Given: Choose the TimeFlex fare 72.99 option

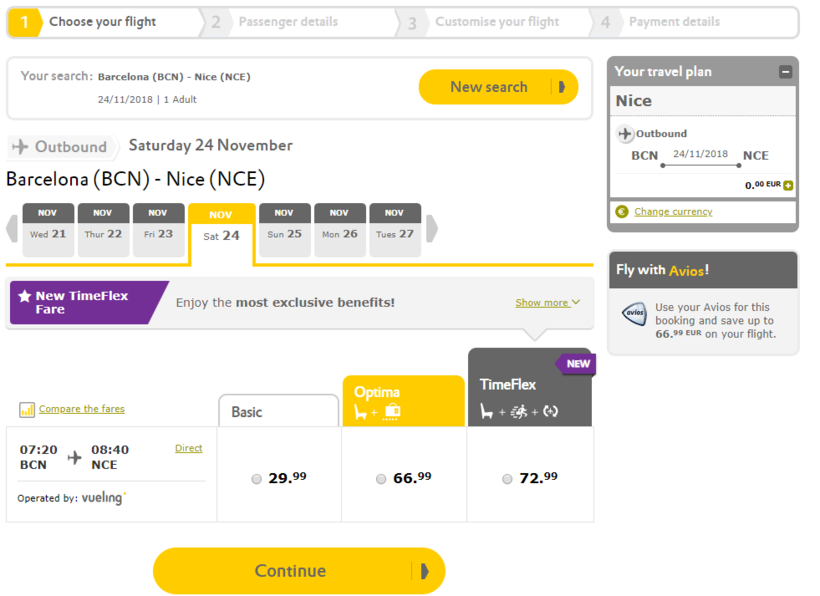Looking at the screenshot, I should click(x=507, y=479).
